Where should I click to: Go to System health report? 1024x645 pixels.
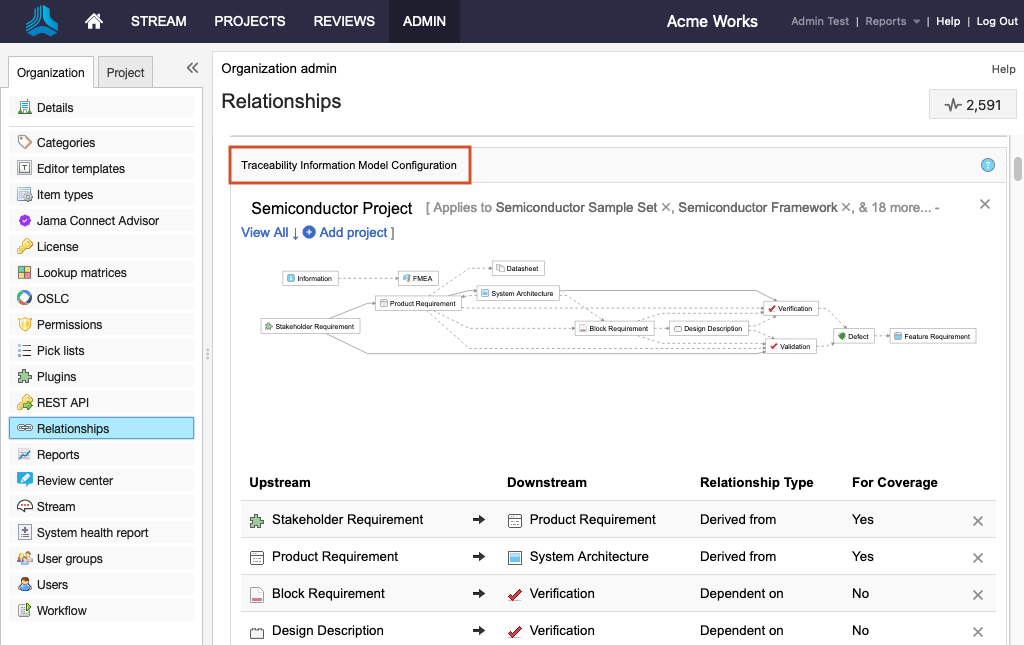[x=92, y=533]
